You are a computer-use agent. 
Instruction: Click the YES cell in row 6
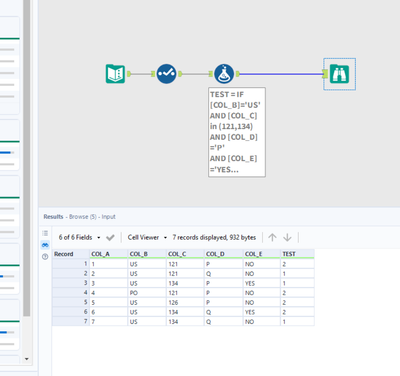(262, 312)
